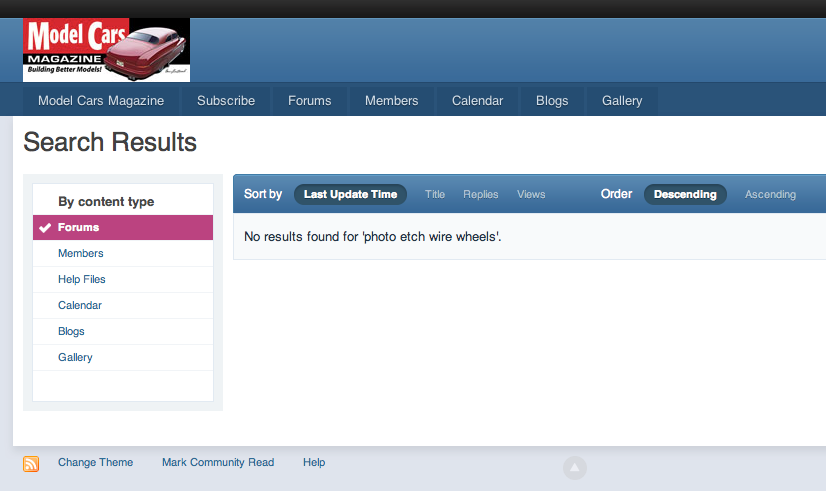Open the Blogs nav tab
The height and width of the screenshot is (491, 826).
(552, 101)
